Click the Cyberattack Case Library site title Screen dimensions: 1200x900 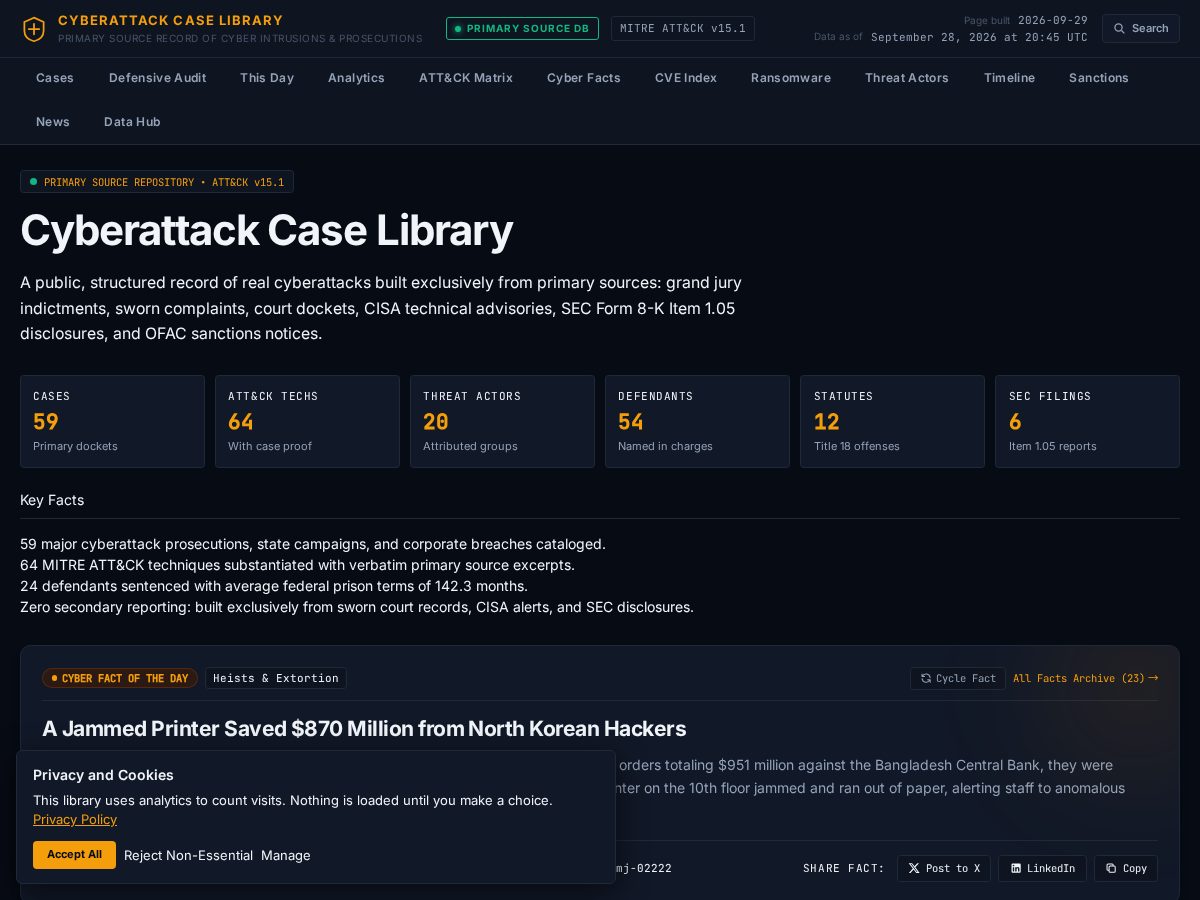pyautogui.click(x=170, y=20)
